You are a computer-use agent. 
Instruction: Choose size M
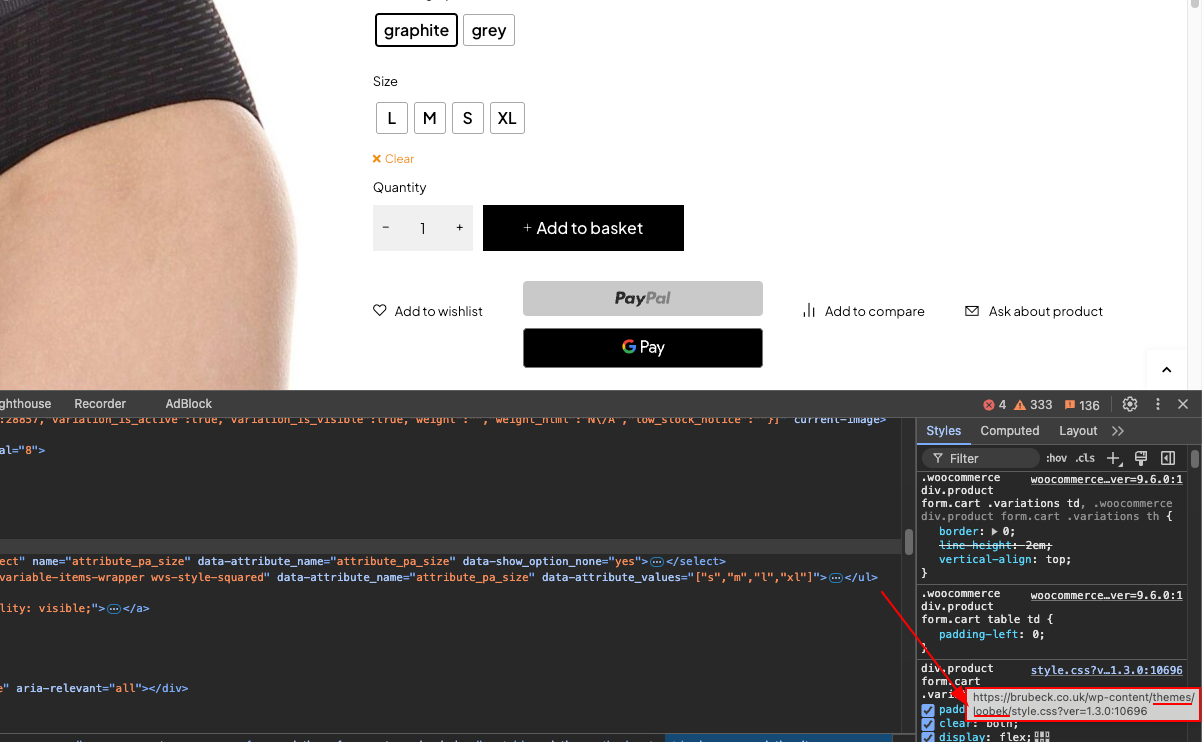click(x=430, y=118)
